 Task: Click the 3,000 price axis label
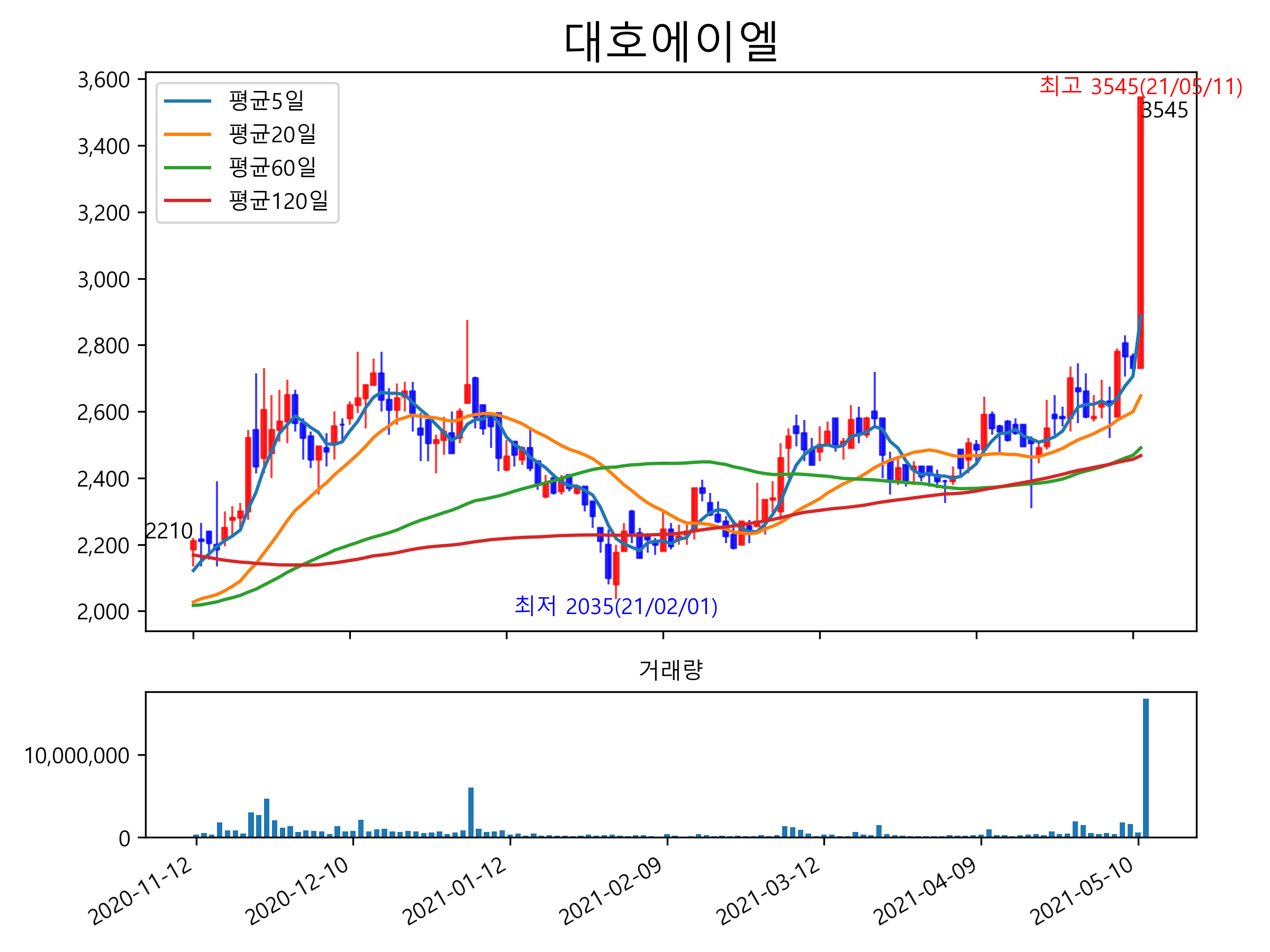point(103,280)
